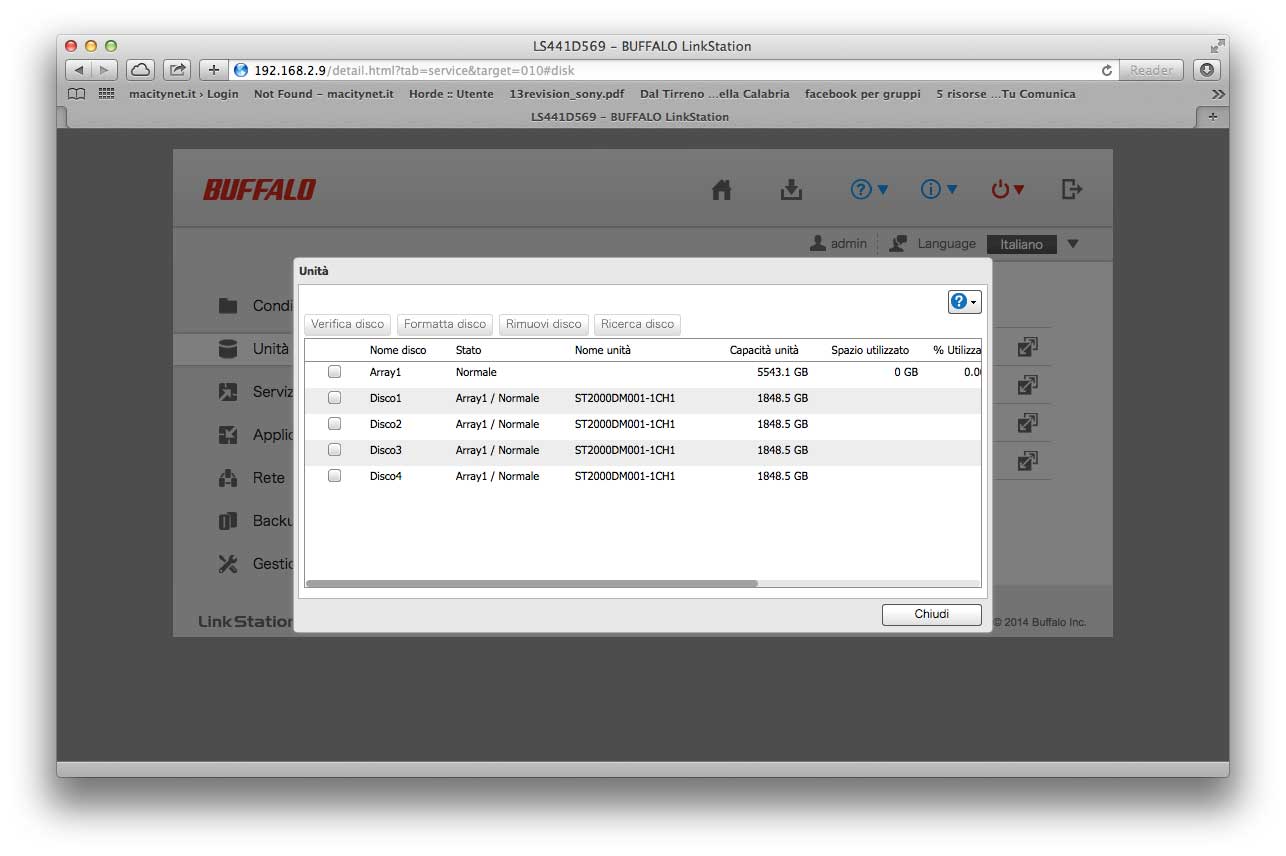Click the Safari share icon
Image resolution: width=1286 pixels, height=856 pixels.
pos(177,70)
